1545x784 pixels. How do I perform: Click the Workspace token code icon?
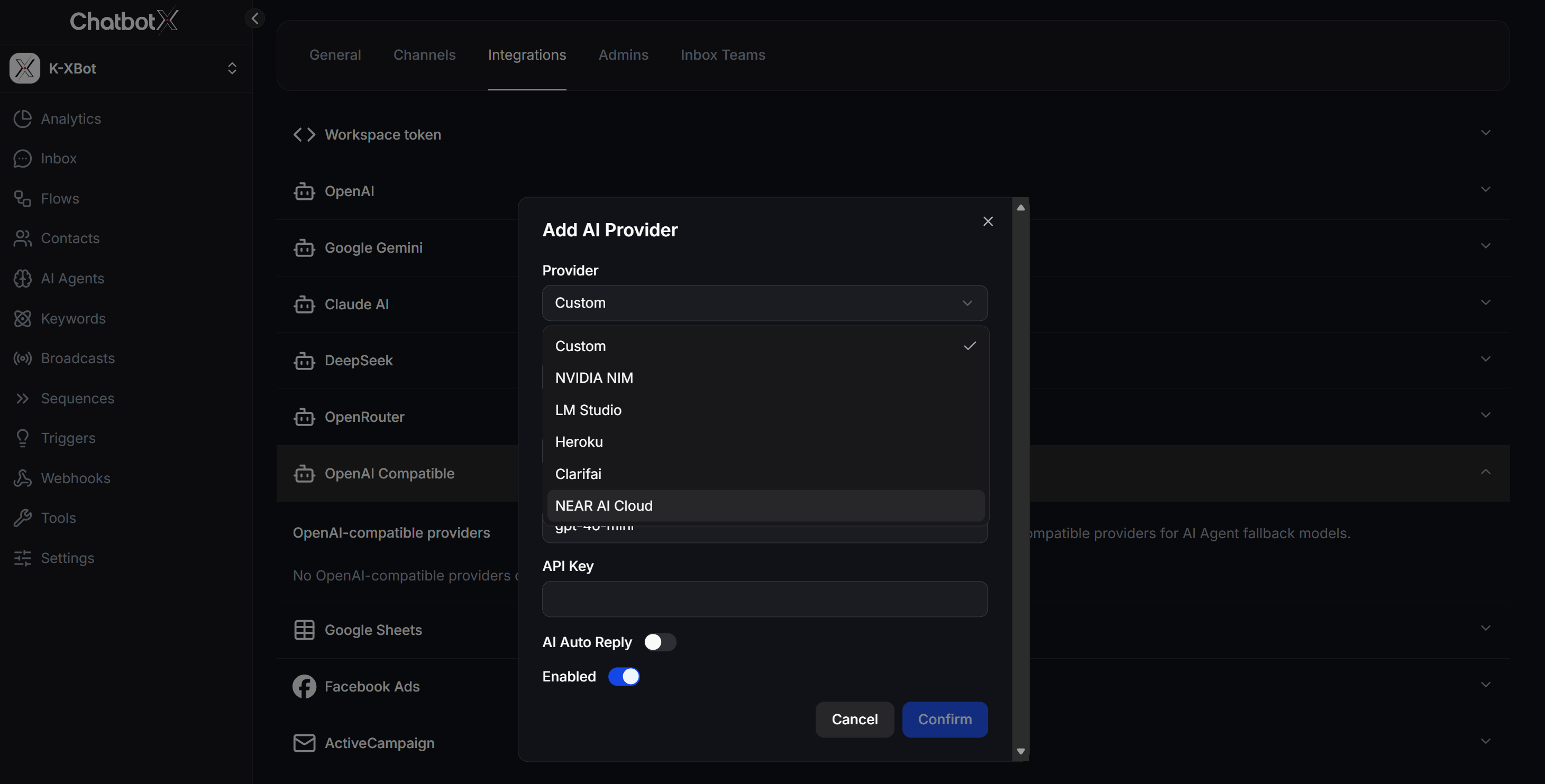pyautogui.click(x=304, y=134)
